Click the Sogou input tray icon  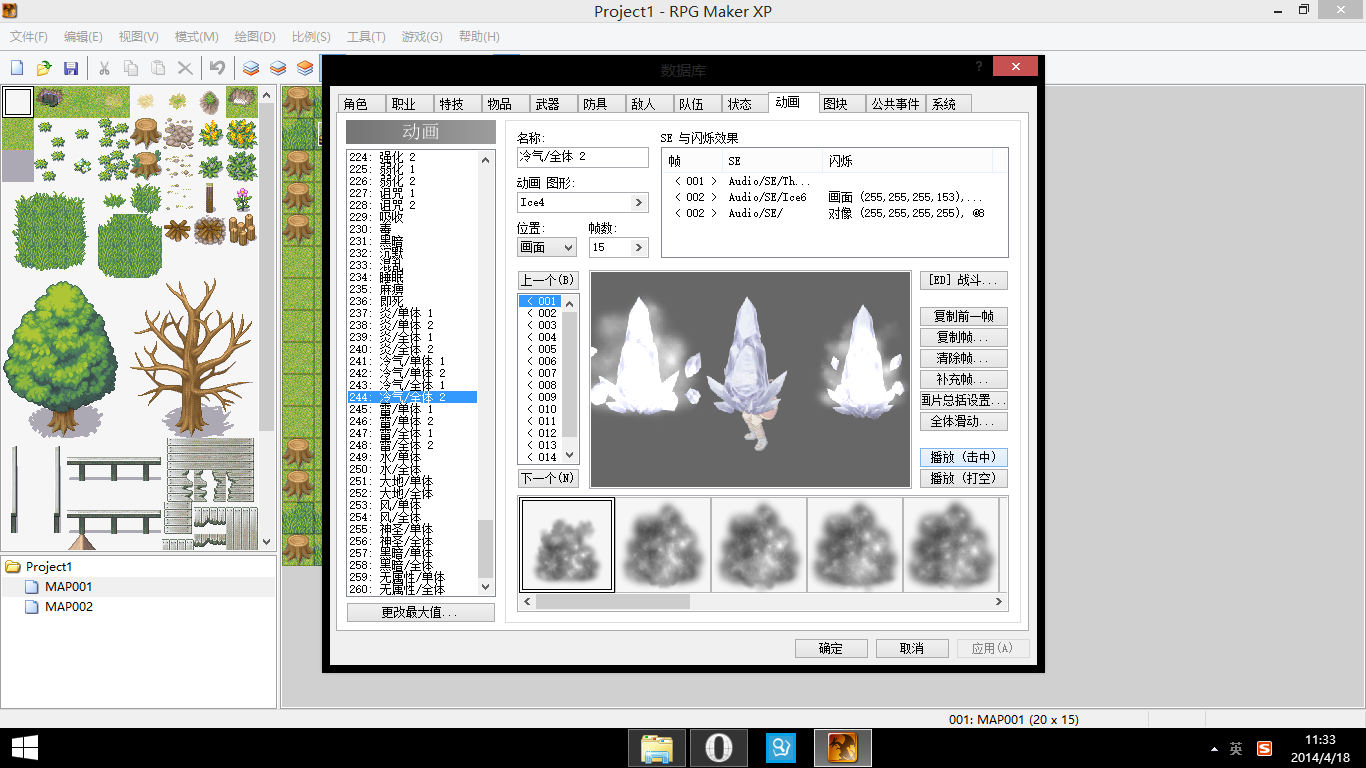click(1265, 748)
